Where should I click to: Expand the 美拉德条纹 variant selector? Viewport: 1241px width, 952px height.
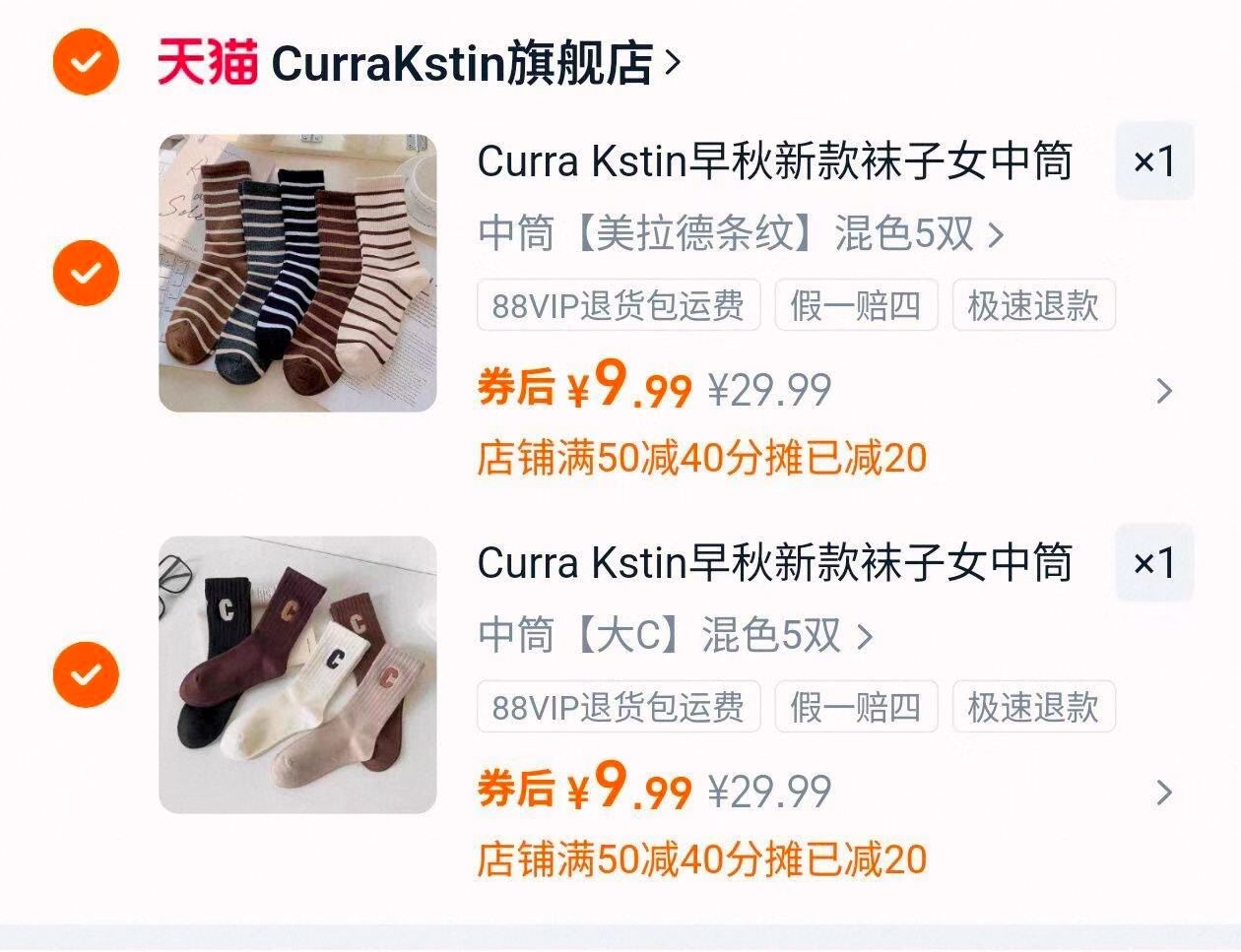pyautogui.click(x=741, y=234)
